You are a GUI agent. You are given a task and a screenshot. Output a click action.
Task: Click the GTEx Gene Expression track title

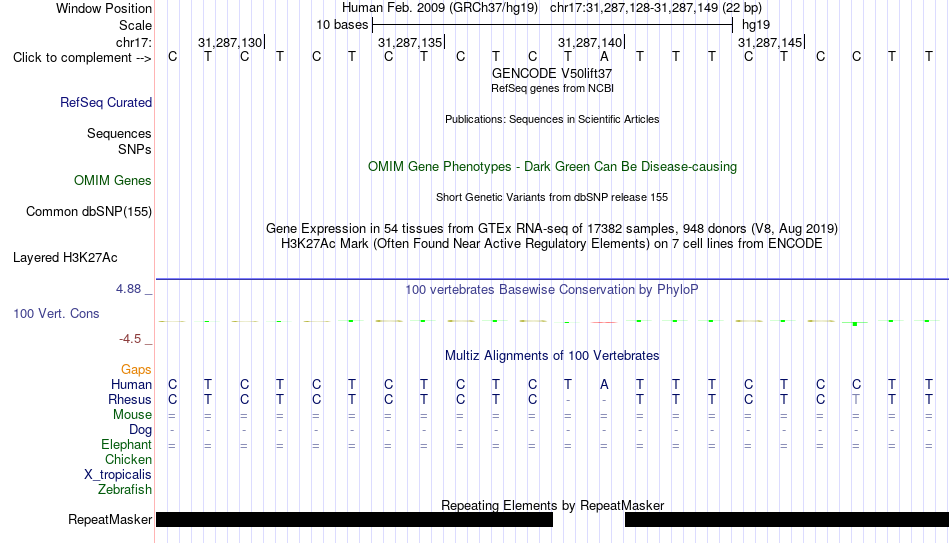click(552, 228)
